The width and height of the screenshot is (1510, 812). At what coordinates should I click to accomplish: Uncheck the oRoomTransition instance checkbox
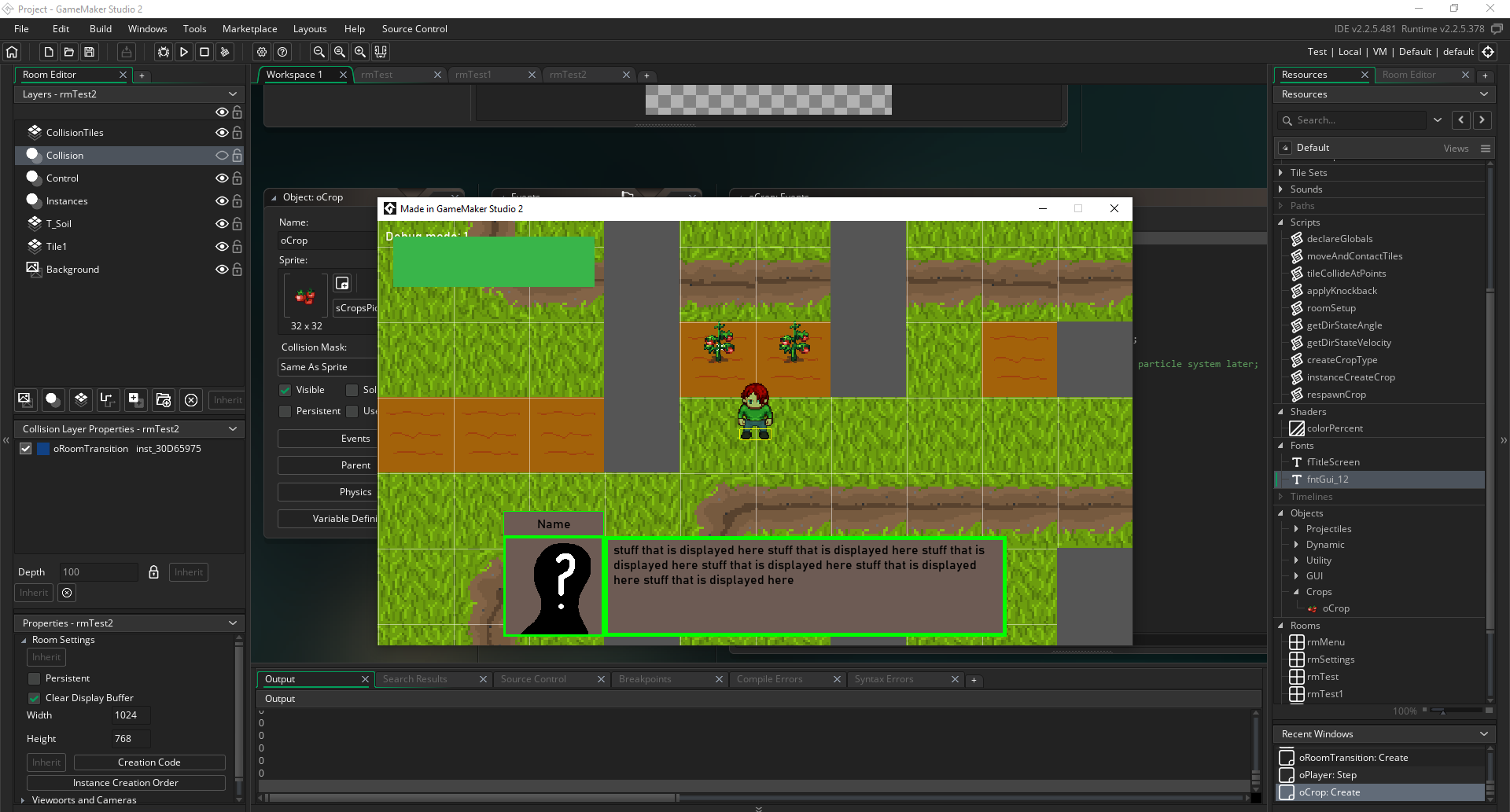pos(26,449)
